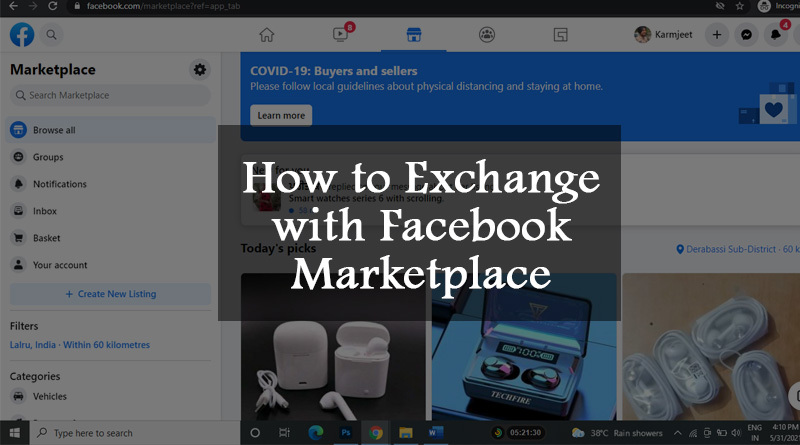Click browser forward arrow

pyautogui.click(x=33, y=6)
